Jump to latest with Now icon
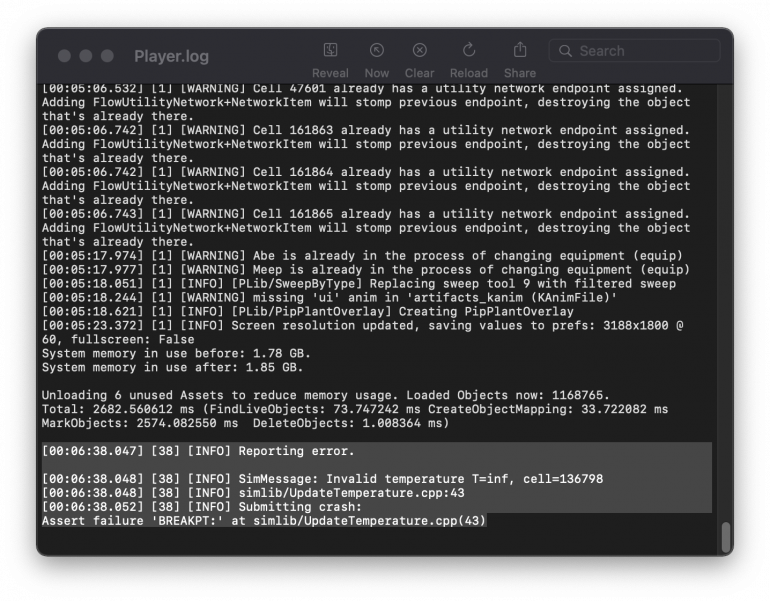 pos(377,51)
